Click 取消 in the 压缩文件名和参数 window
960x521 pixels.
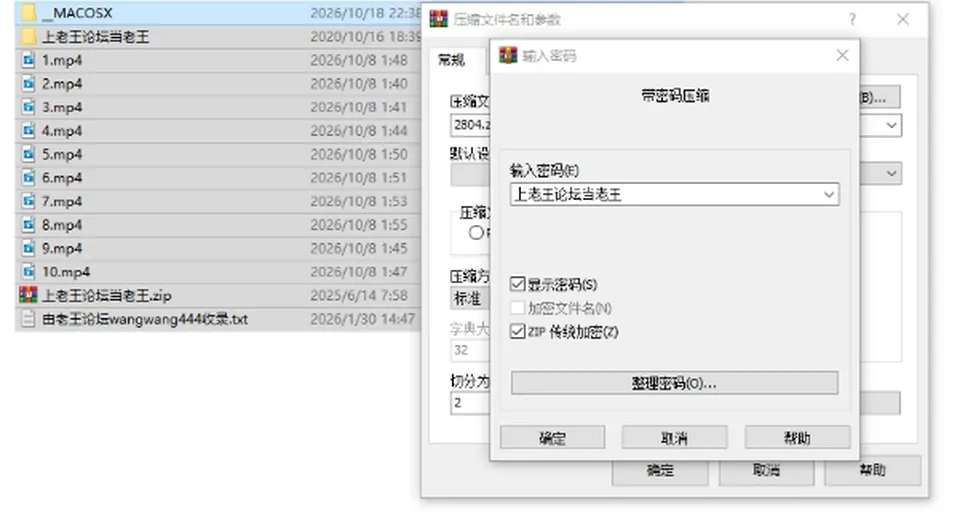(766, 470)
